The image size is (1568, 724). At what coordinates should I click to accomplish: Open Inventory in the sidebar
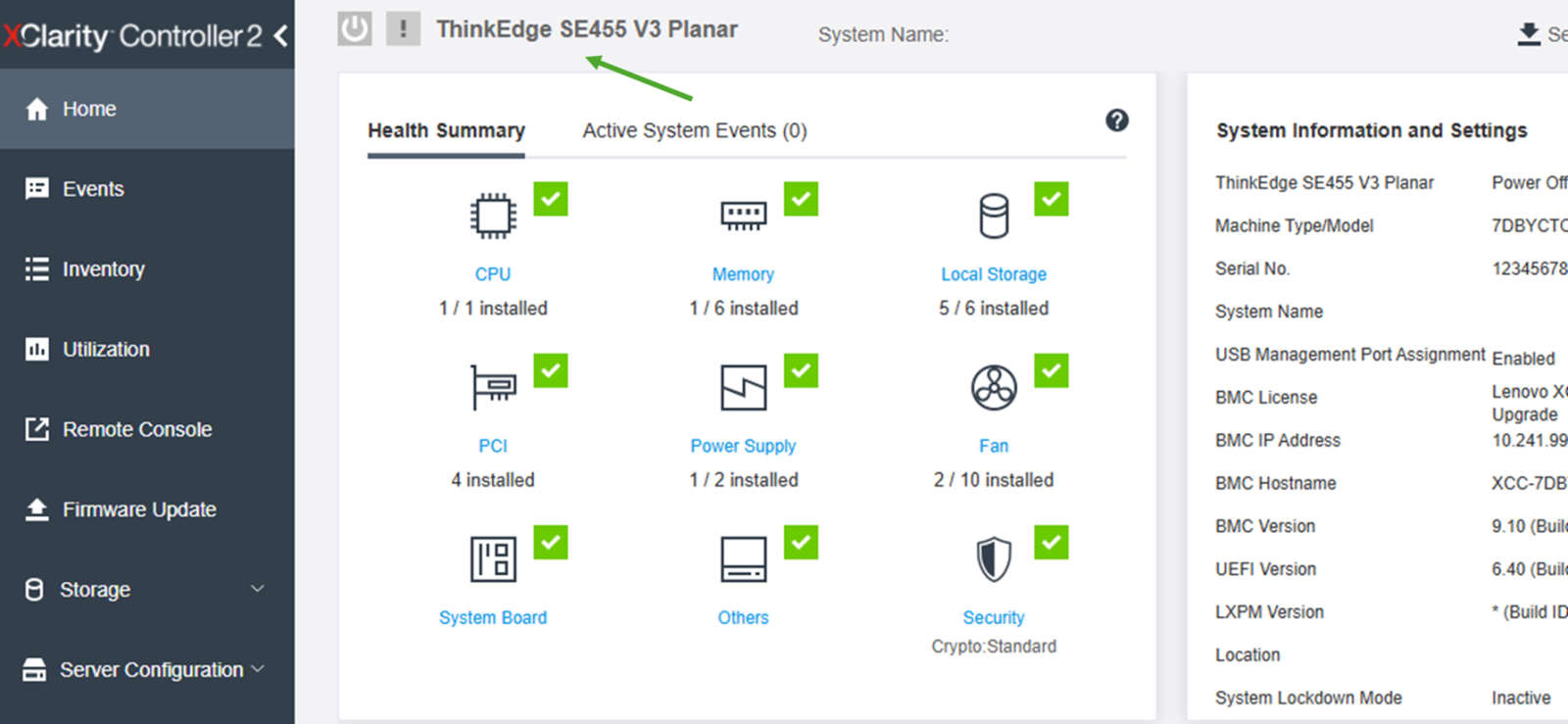coord(147,269)
